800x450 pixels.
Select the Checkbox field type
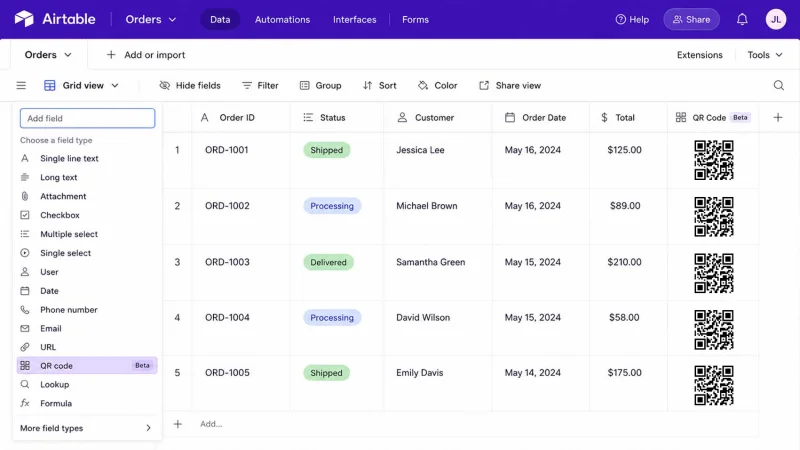coord(87,215)
